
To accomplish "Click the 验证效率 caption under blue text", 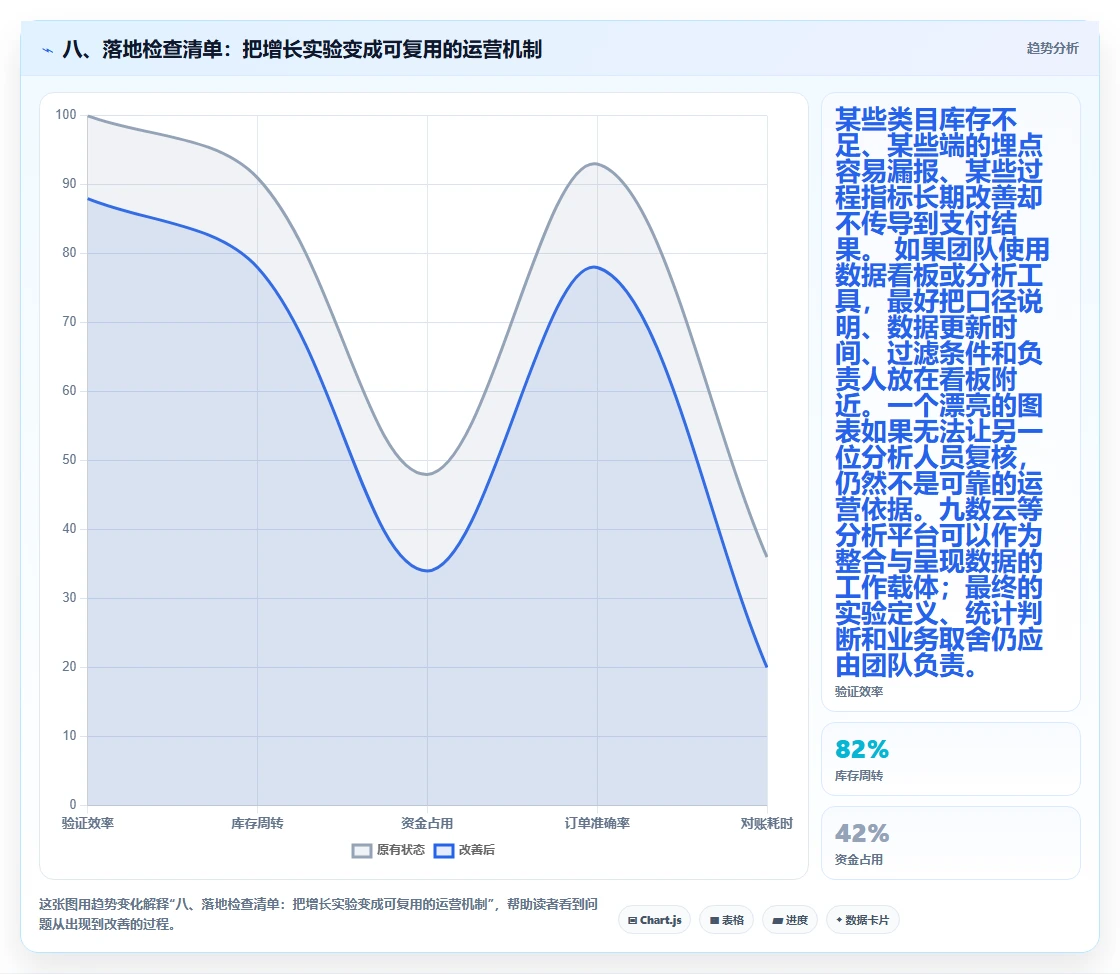I will (x=859, y=691).
